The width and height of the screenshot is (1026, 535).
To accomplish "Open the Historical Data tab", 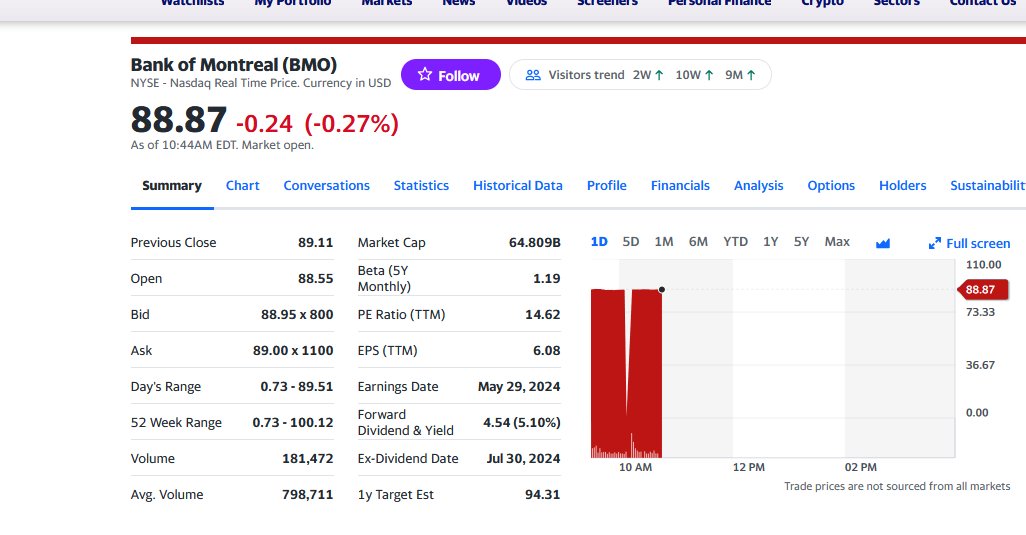I will 518,186.
